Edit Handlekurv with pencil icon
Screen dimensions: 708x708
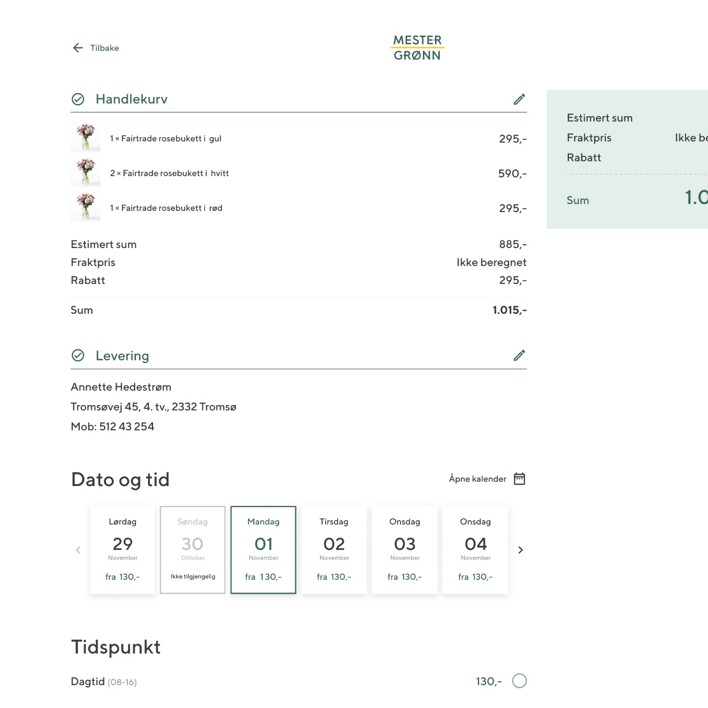click(519, 99)
